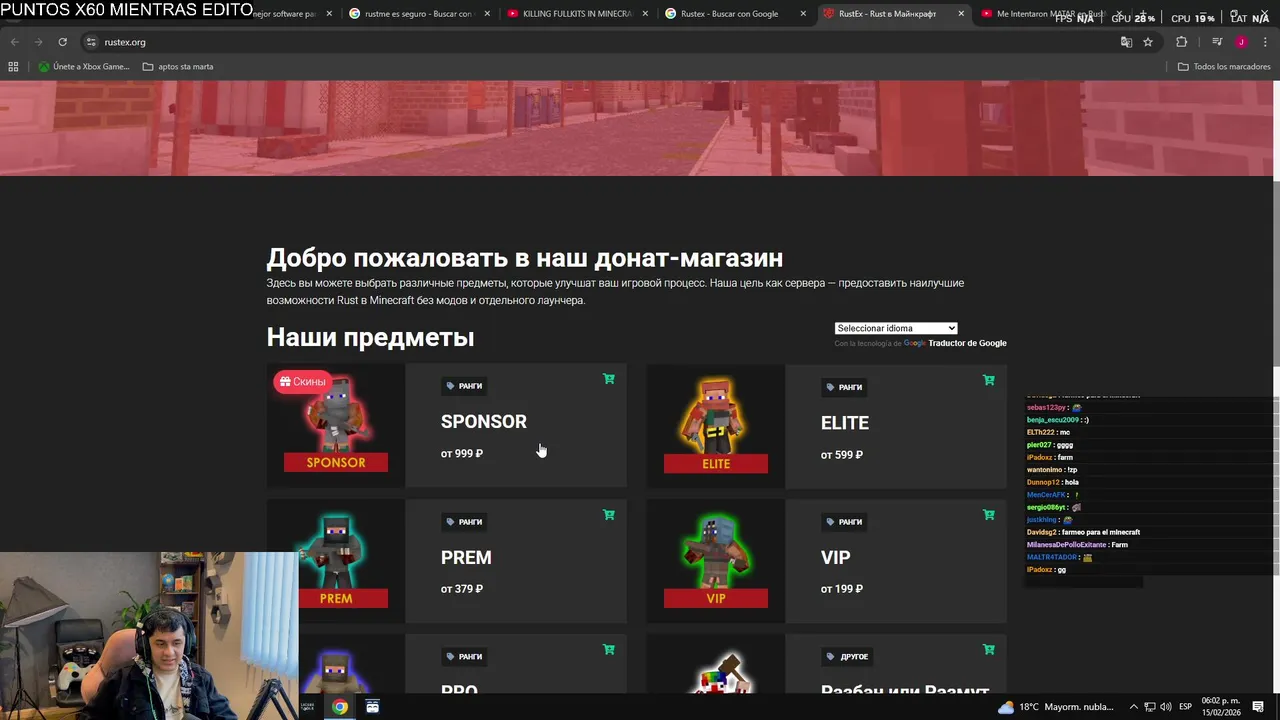Open the network icon in system tray
Image resolution: width=1280 pixels, height=720 pixels.
pyautogui.click(x=1150, y=707)
